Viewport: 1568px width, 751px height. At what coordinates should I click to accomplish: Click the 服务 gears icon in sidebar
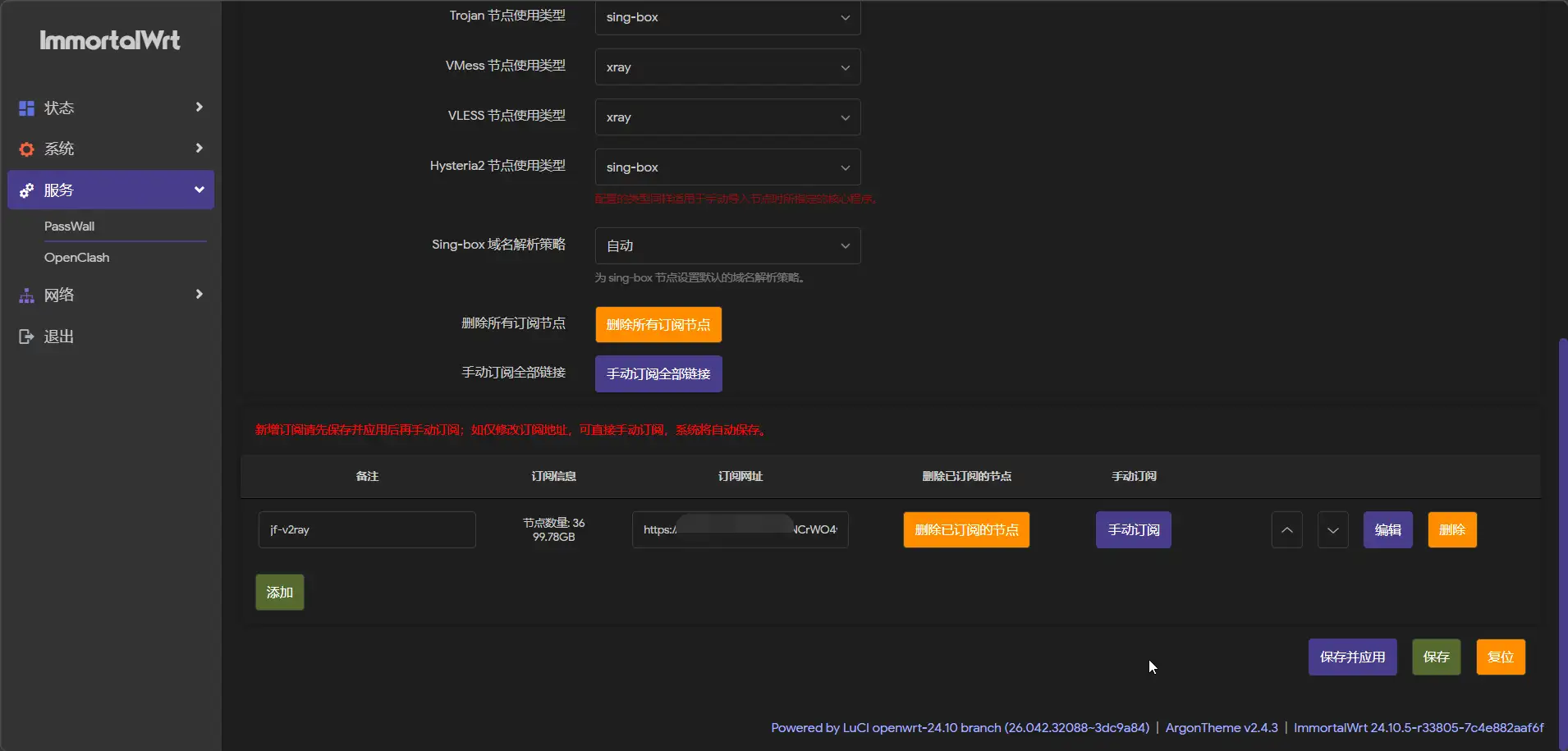click(x=26, y=190)
